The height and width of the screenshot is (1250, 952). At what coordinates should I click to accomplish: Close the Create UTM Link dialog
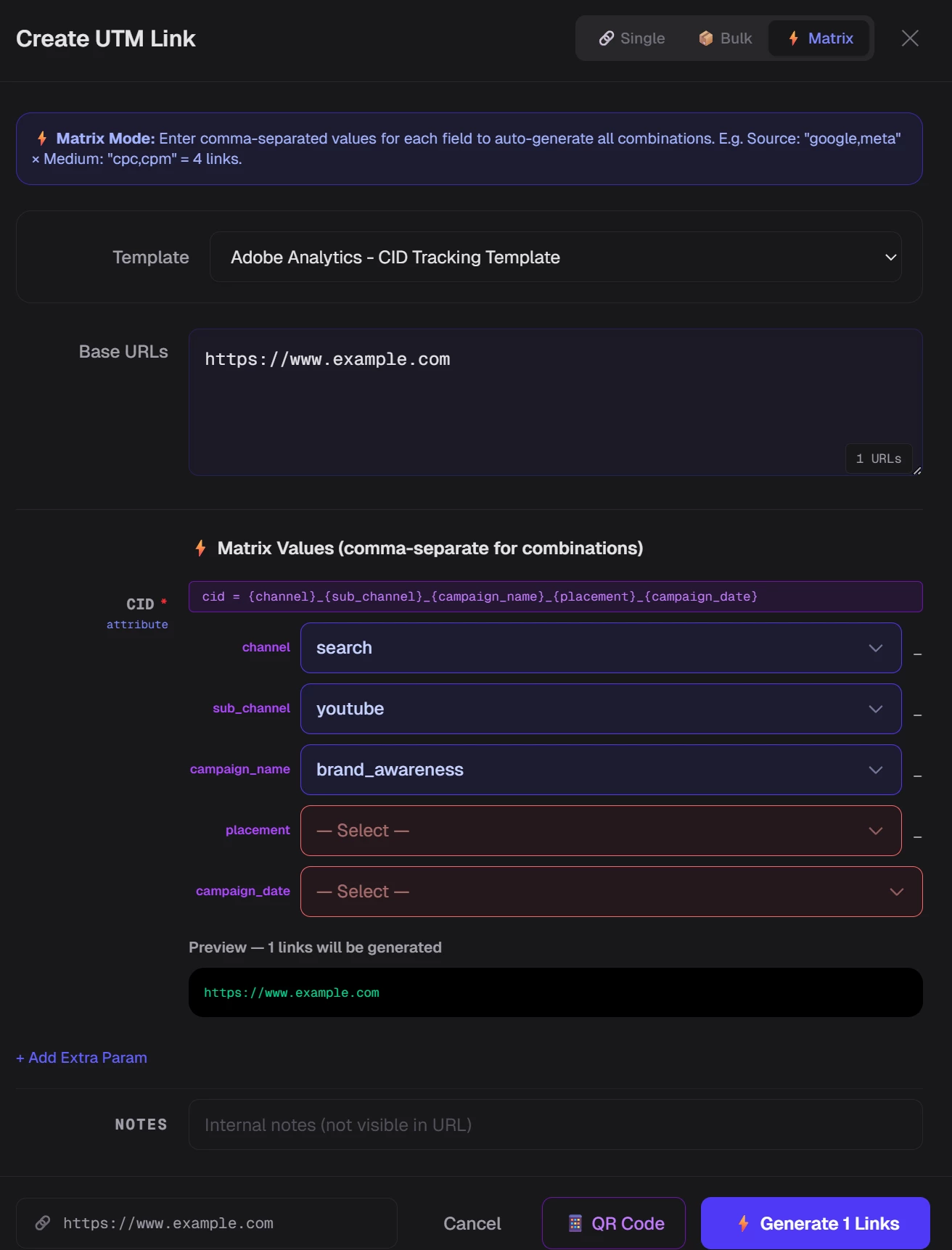point(910,38)
